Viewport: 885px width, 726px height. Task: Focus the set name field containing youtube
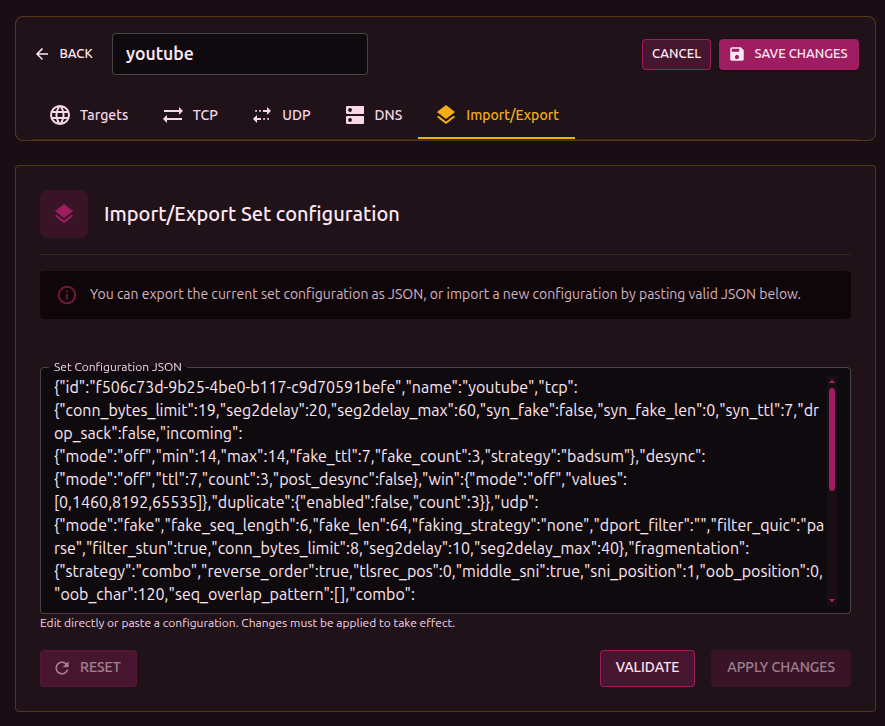240,54
